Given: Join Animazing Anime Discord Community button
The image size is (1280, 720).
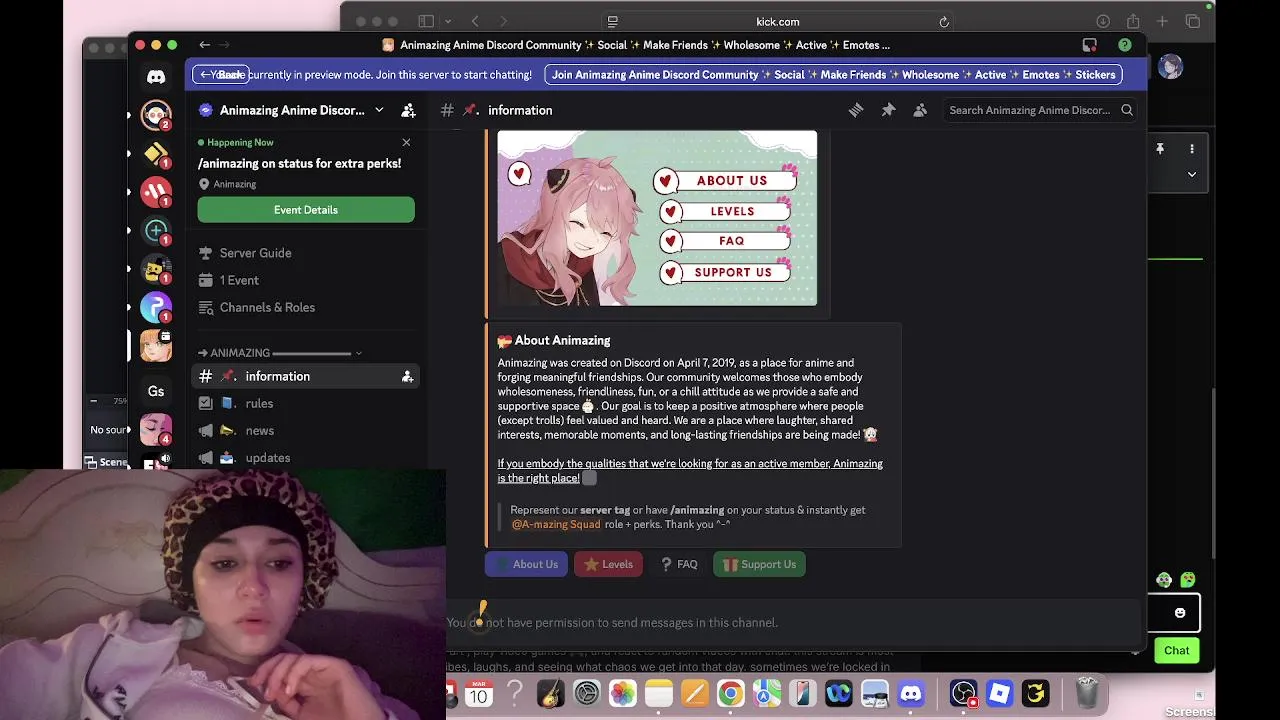Looking at the screenshot, I should pos(833,74).
